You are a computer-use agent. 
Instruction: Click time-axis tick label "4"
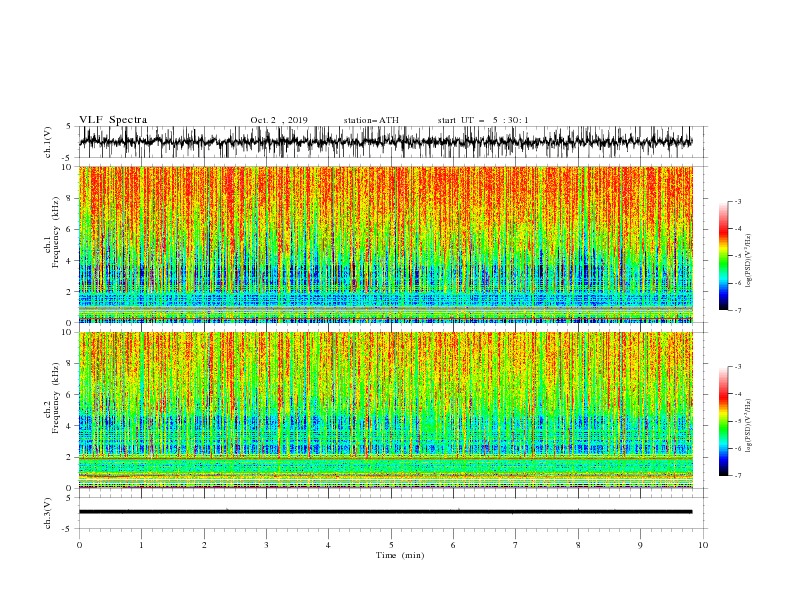(x=328, y=545)
